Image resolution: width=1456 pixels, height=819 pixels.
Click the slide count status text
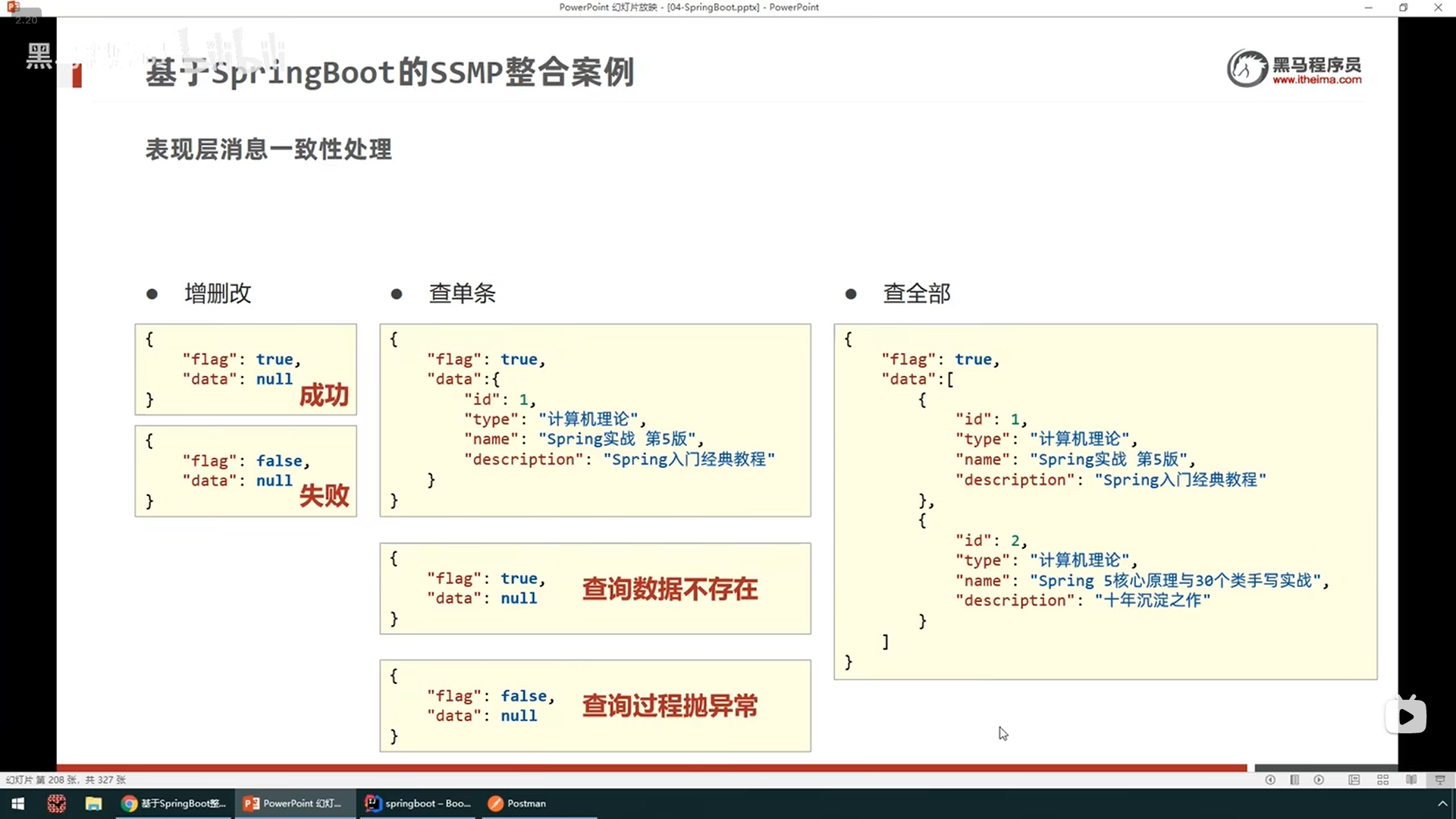tap(65, 780)
